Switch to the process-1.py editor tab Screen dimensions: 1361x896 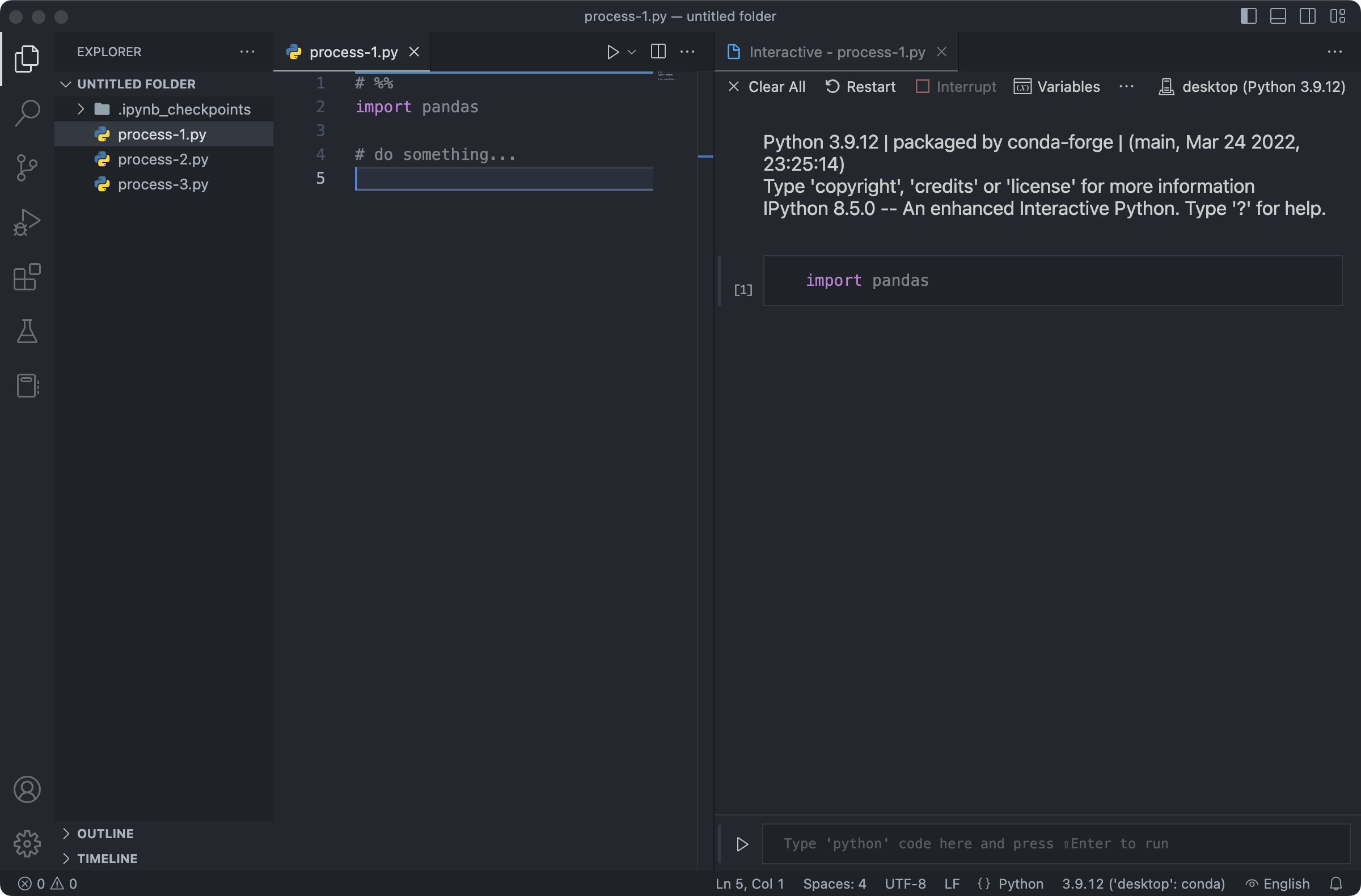pos(353,52)
